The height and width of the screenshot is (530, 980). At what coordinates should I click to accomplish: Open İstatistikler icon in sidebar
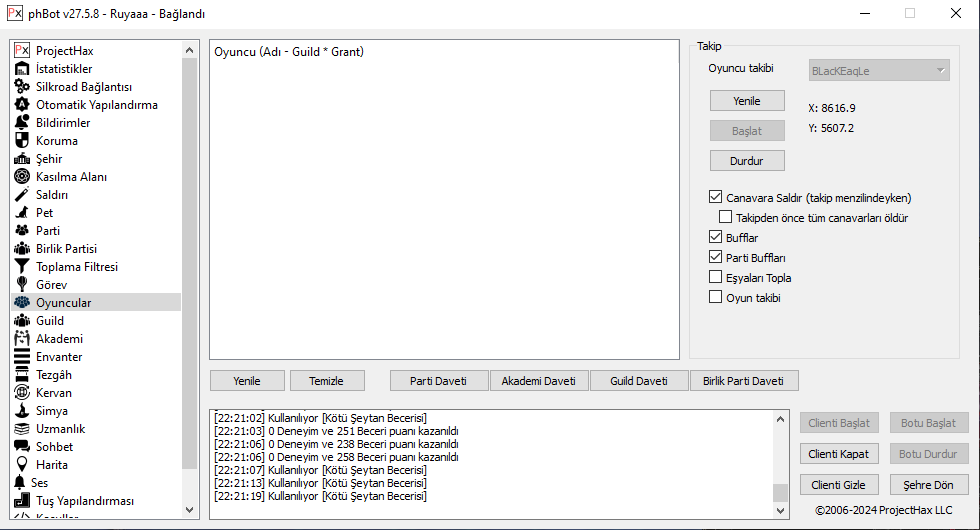tap(22, 69)
